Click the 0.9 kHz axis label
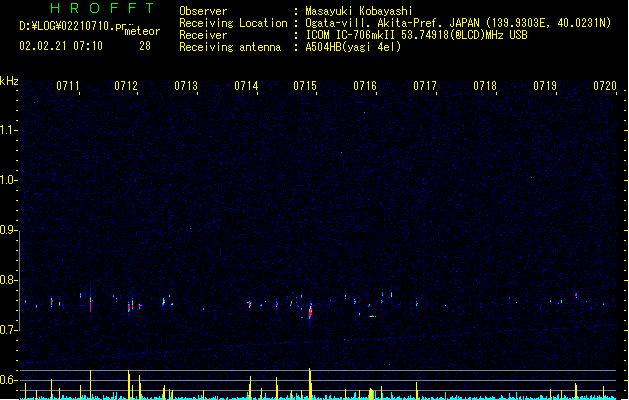 8,230
